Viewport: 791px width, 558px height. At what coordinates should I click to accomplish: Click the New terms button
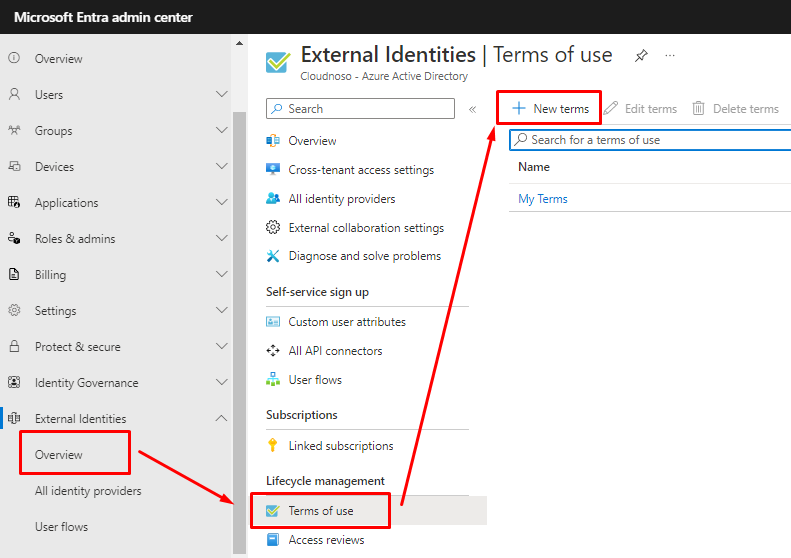tap(549, 108)
